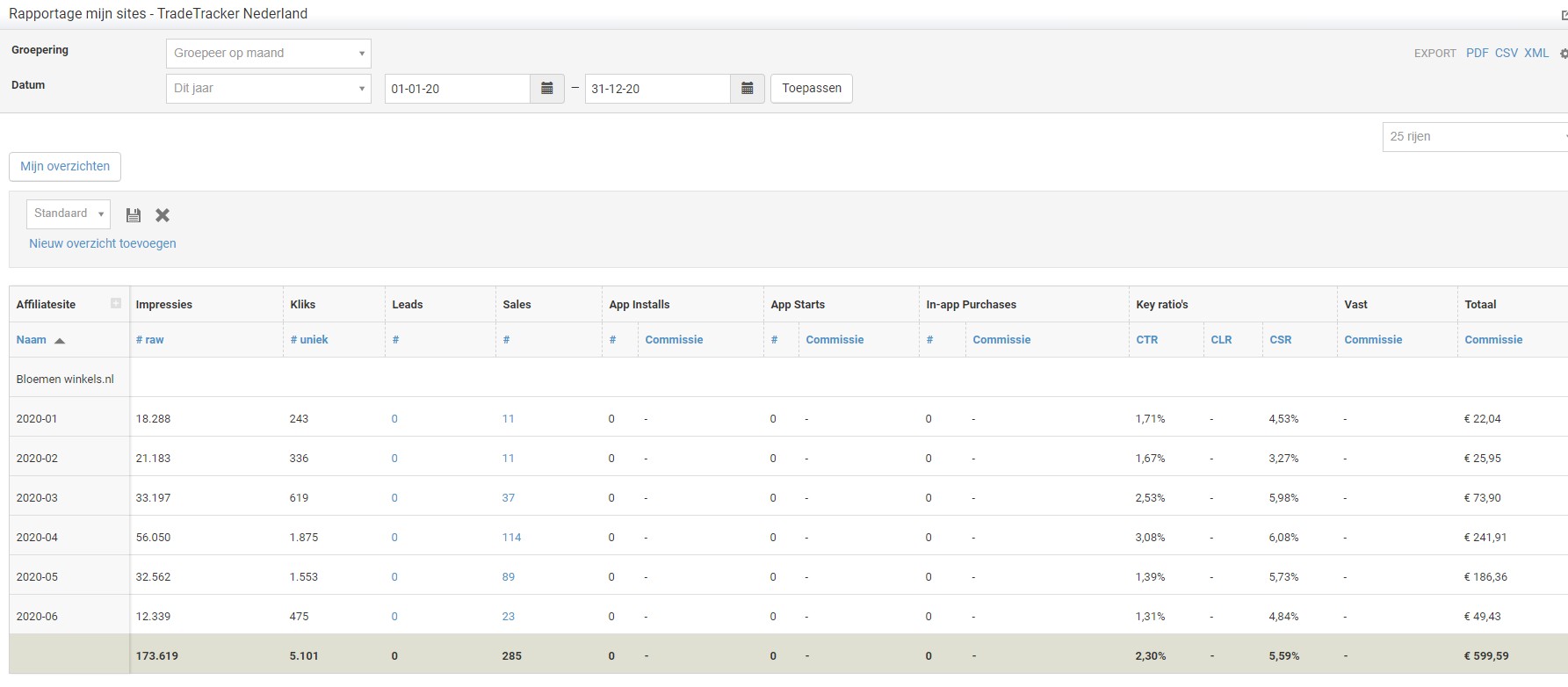Click CSR value 5,98%
Screen dimensions: 1568x687
(x=1283, y=498)
